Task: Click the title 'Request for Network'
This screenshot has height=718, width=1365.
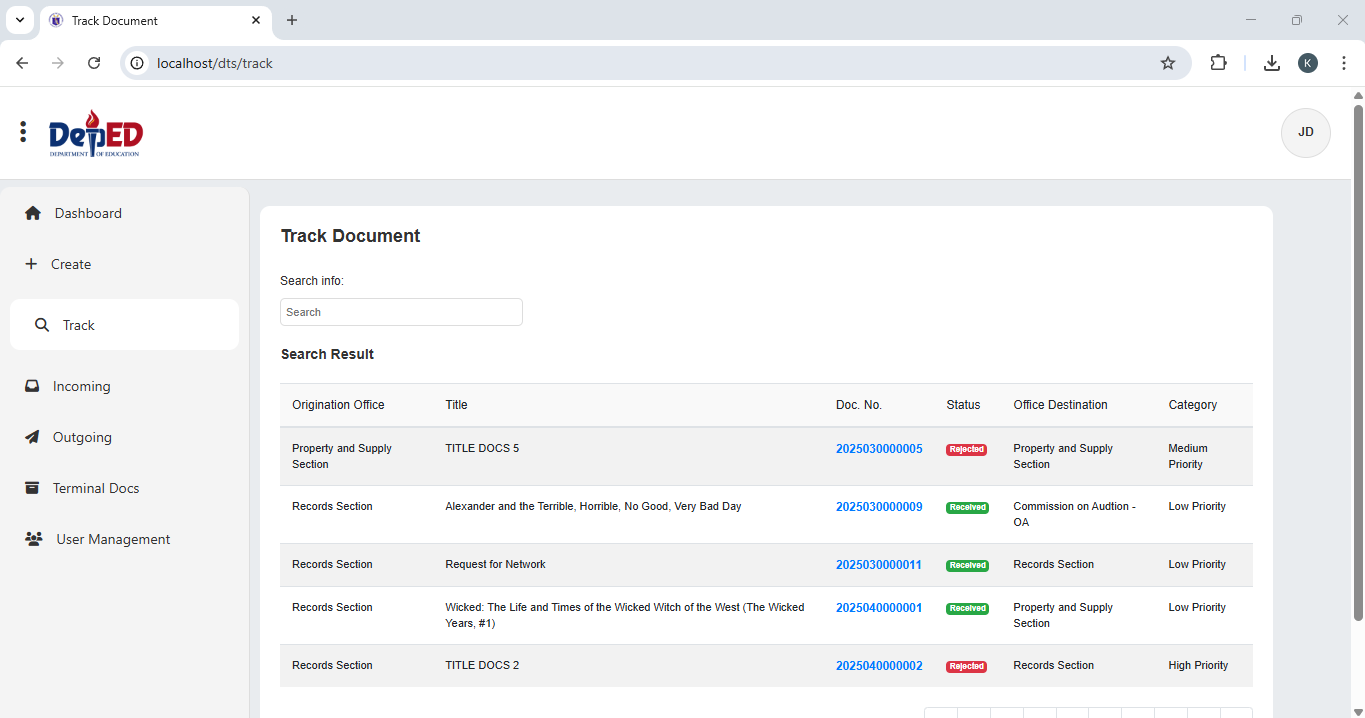Action: 495,565
